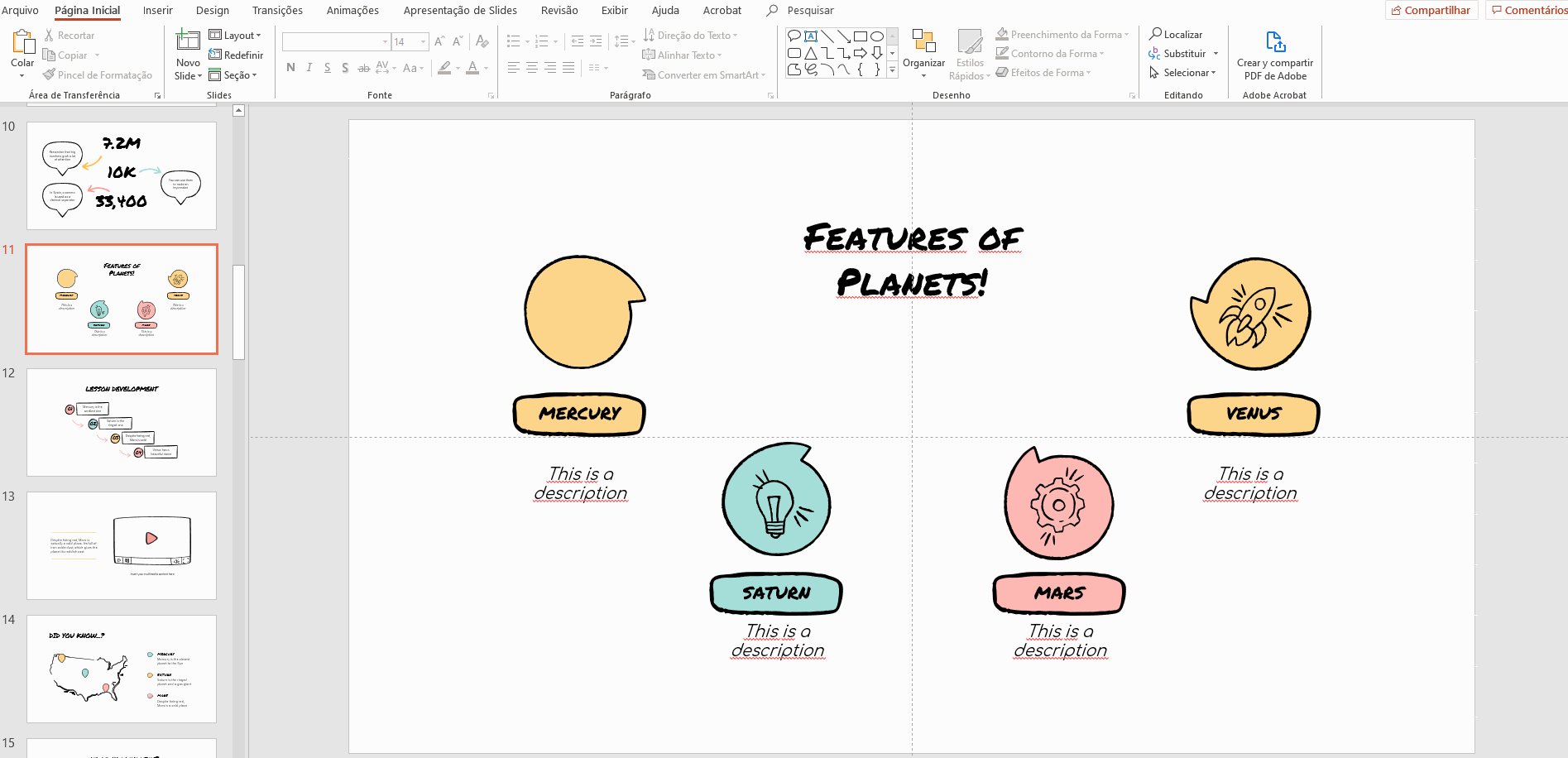The height and width of the screenshot is (758, 1568).
Task: Increase font size with the larger A icon
Action: 439,41
